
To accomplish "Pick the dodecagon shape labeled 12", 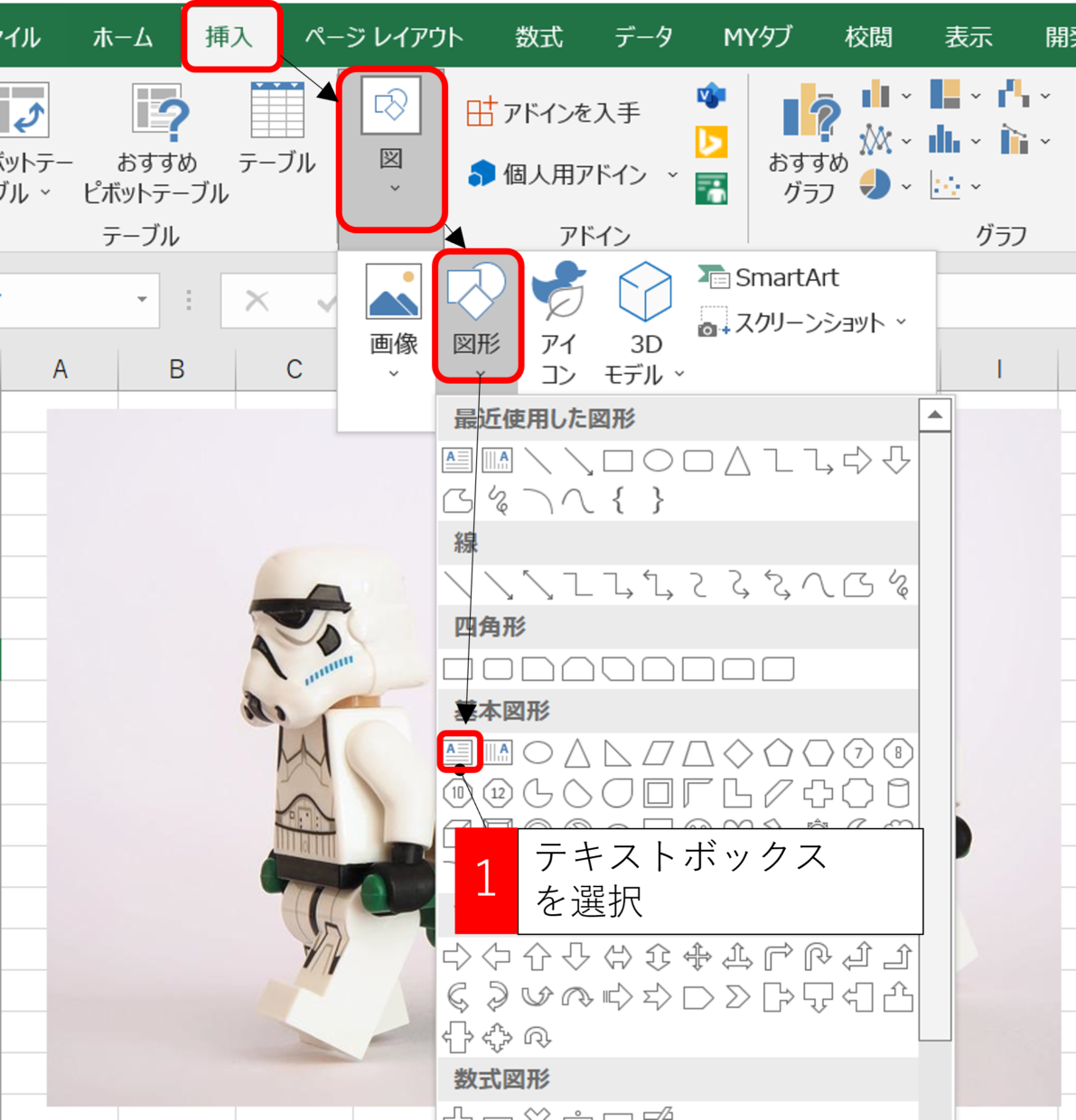I will (498, 793).
